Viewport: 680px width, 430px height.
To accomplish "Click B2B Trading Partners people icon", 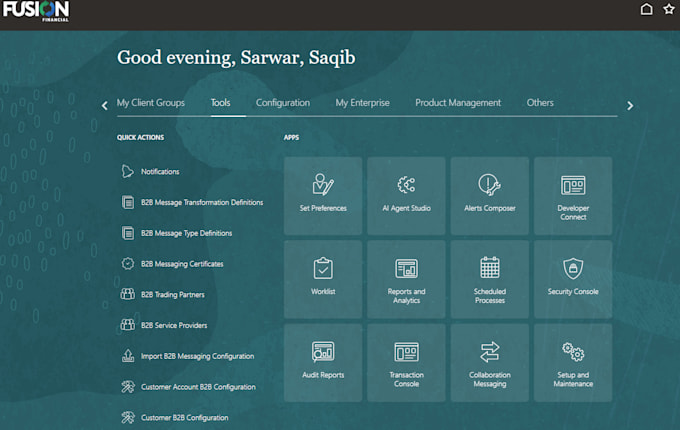I will [128, 294].
